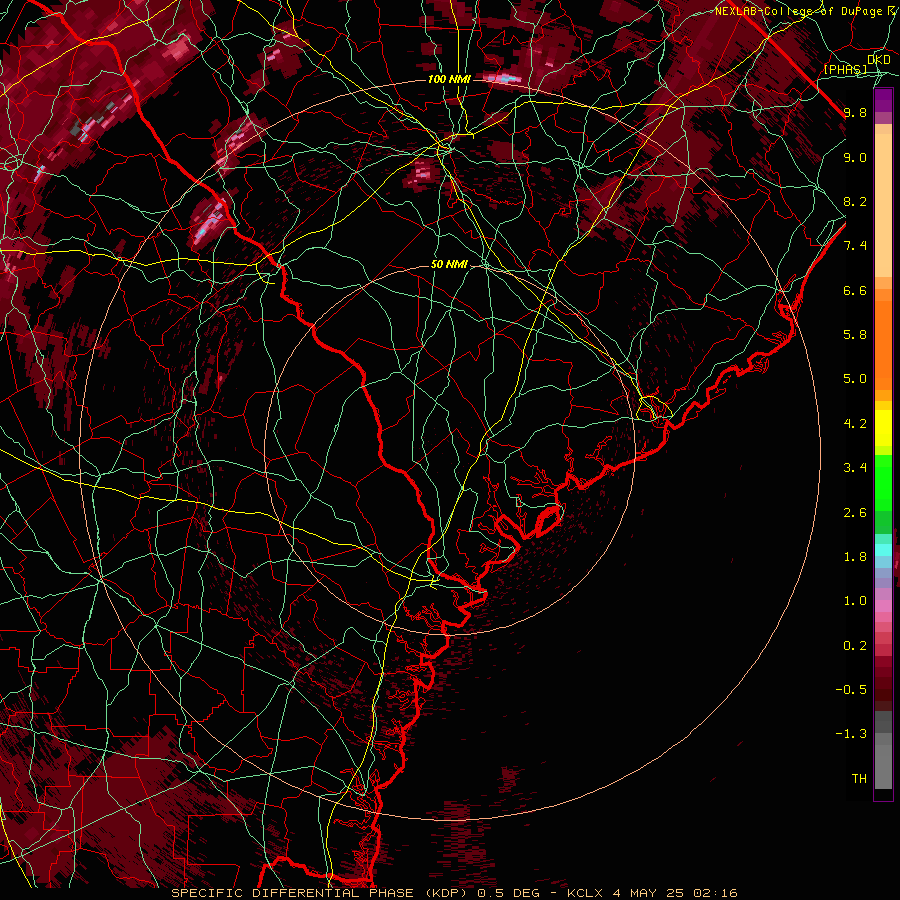
Task: Click the 9.0 scale value
Action: (x=855, y=158)
